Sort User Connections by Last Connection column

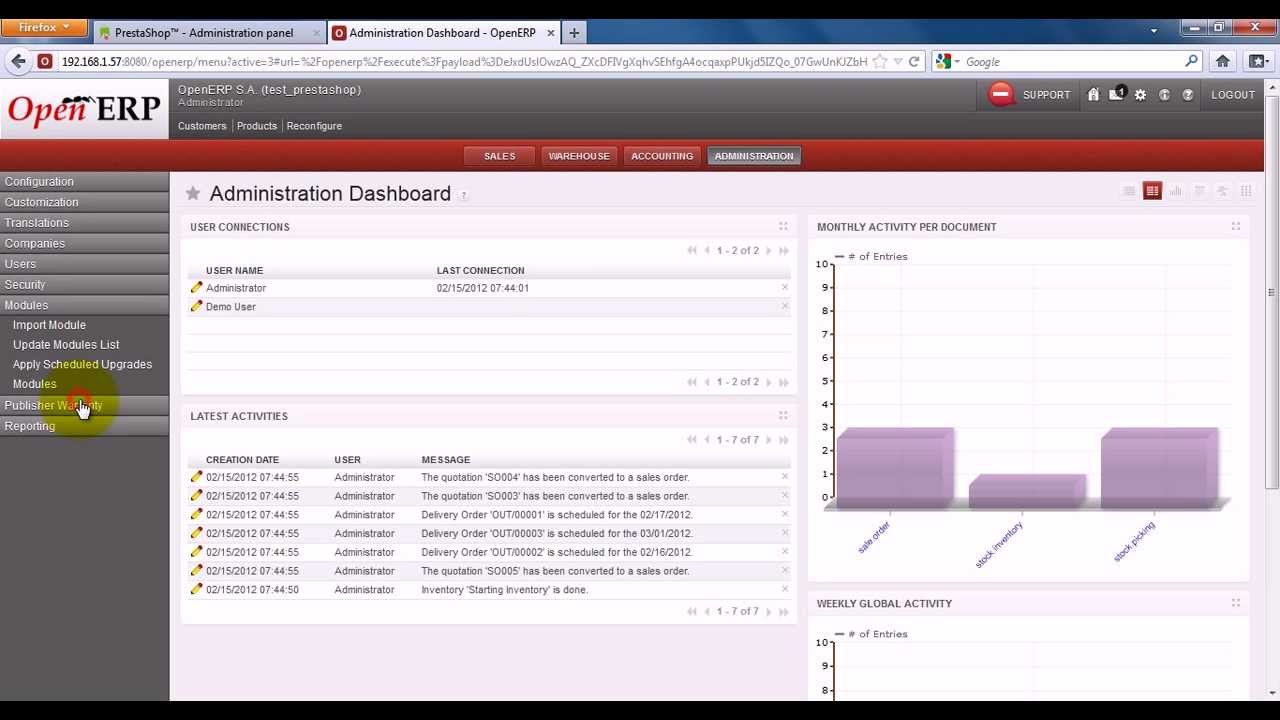point(480,271)
